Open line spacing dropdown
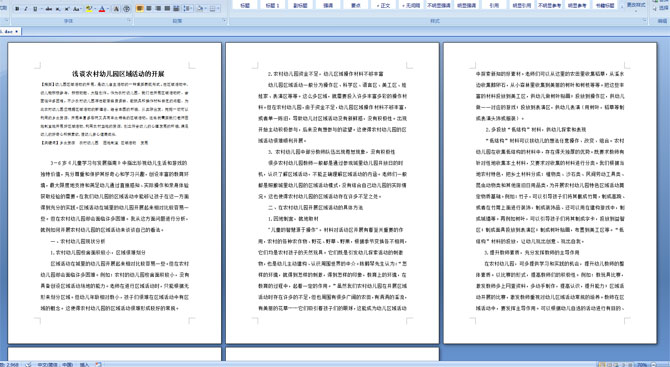 [x=188, y=9]
